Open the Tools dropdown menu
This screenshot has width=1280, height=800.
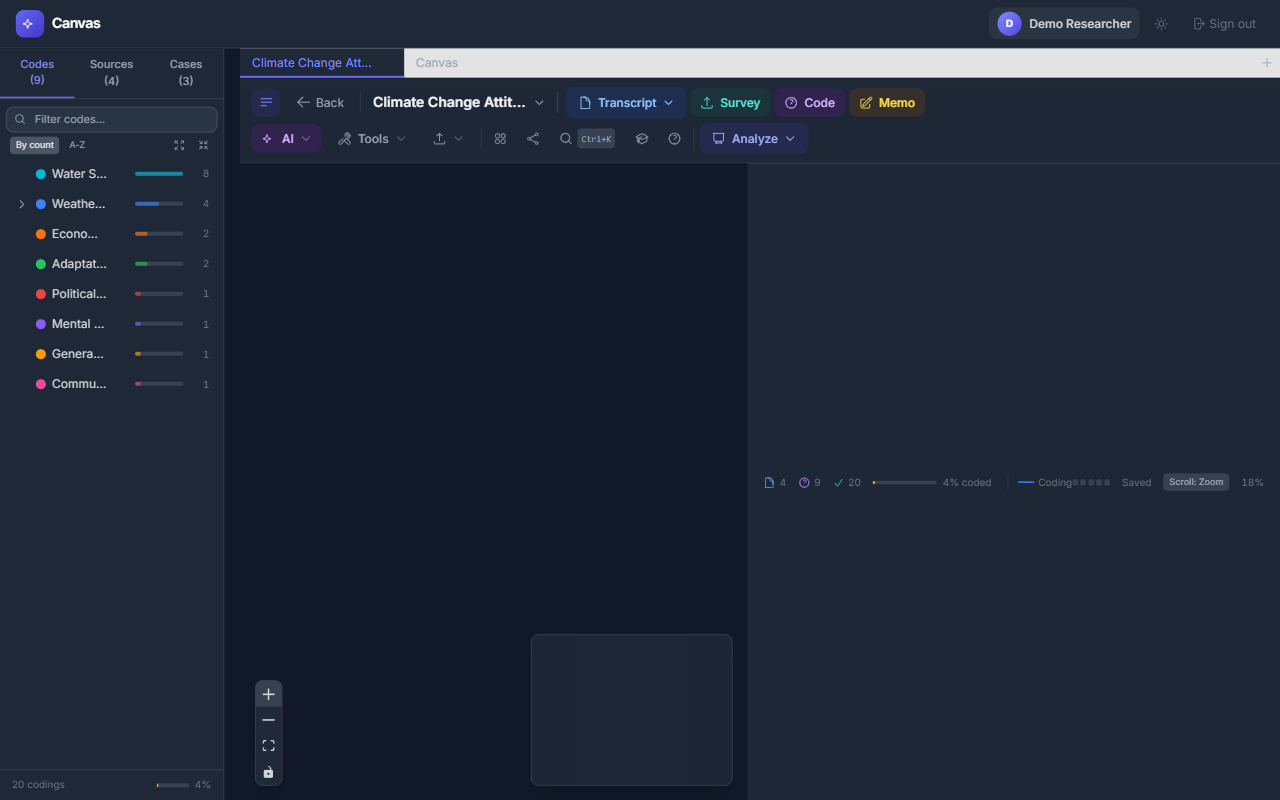pos(372,139)
